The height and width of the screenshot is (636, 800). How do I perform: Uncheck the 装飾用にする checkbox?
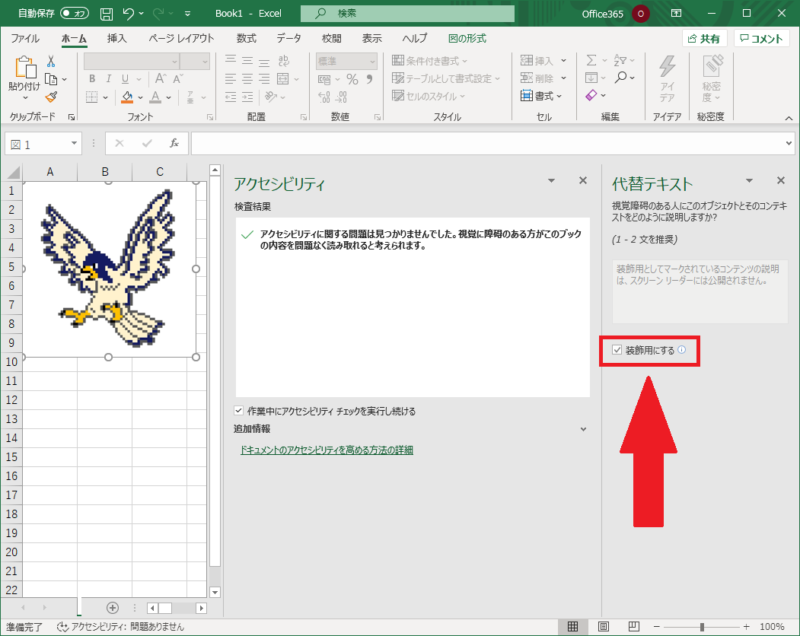click(x=617, y=350)
